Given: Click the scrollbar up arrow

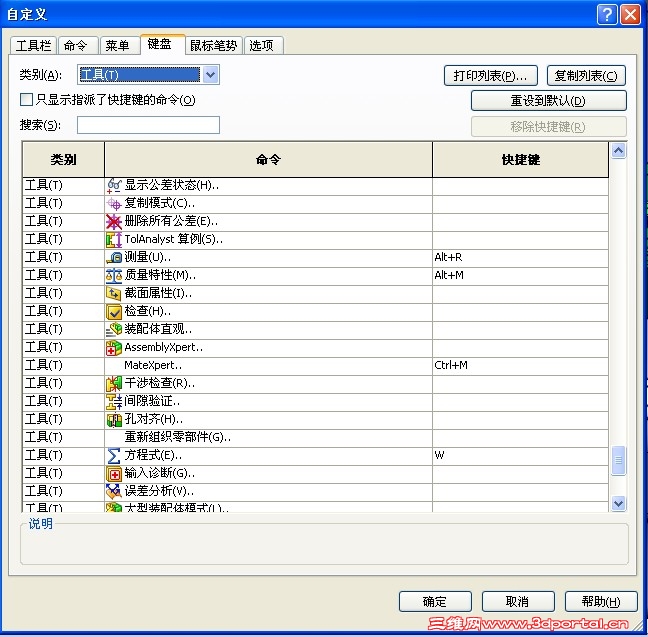Looking at the screenshot, I should [618, 150].
